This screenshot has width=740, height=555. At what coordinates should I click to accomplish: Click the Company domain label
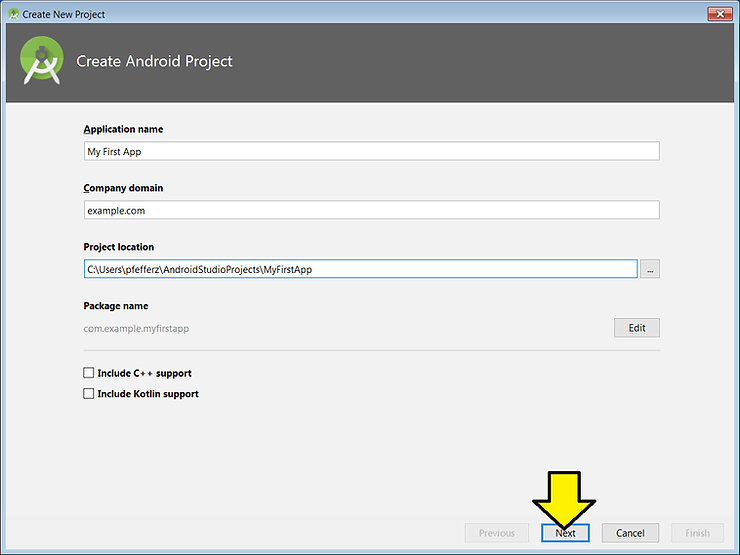[123, 188]
